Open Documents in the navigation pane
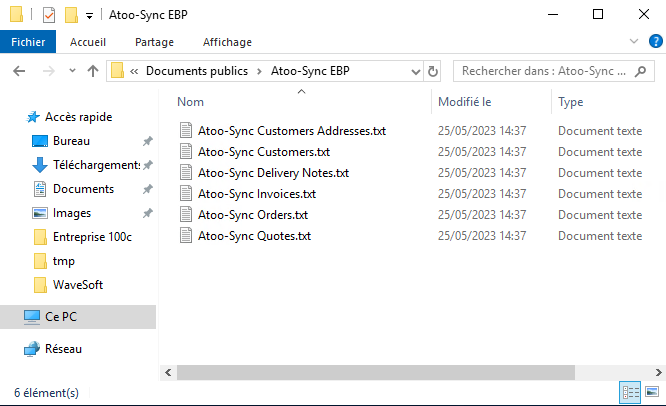 [x=83, y=189]
